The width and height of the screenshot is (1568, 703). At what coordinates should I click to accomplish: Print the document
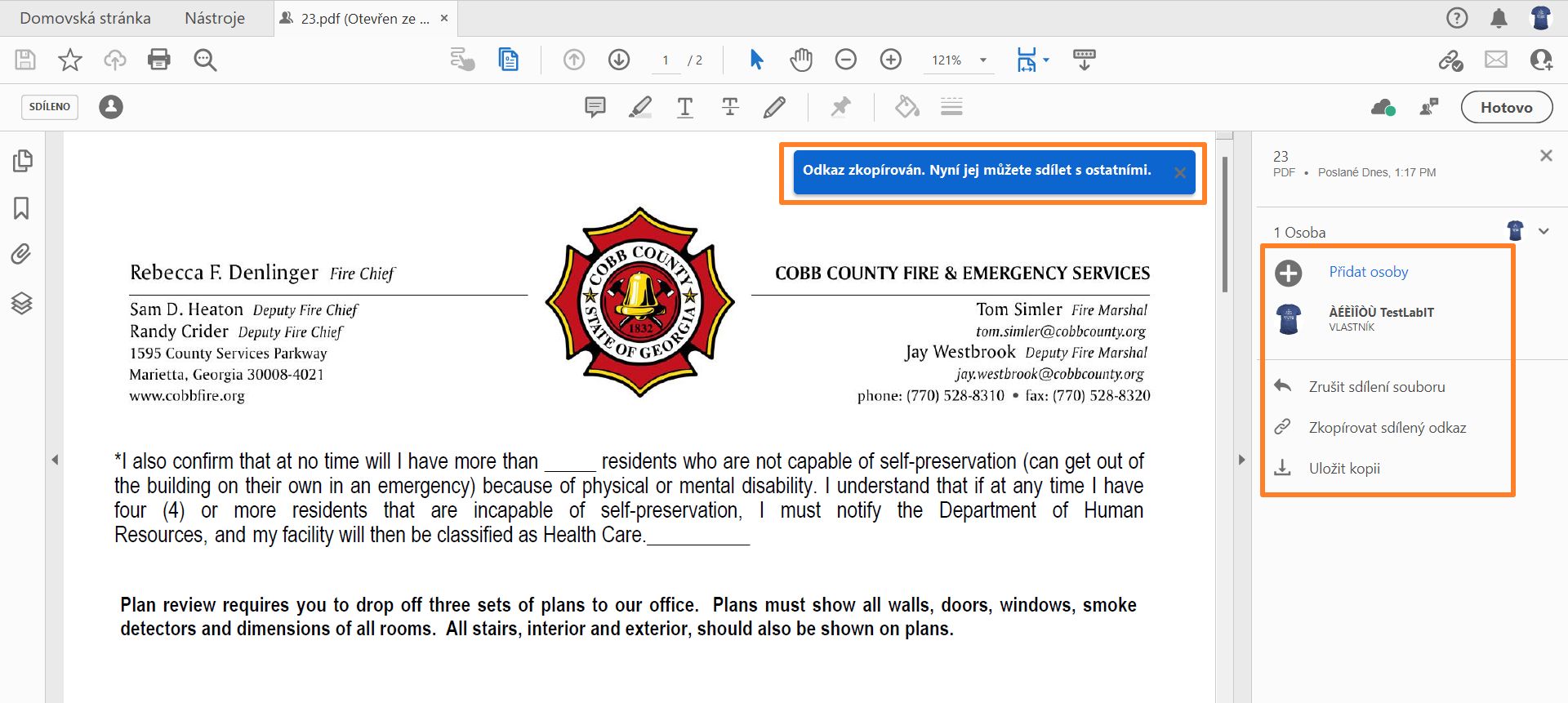(x=159, y=60)
